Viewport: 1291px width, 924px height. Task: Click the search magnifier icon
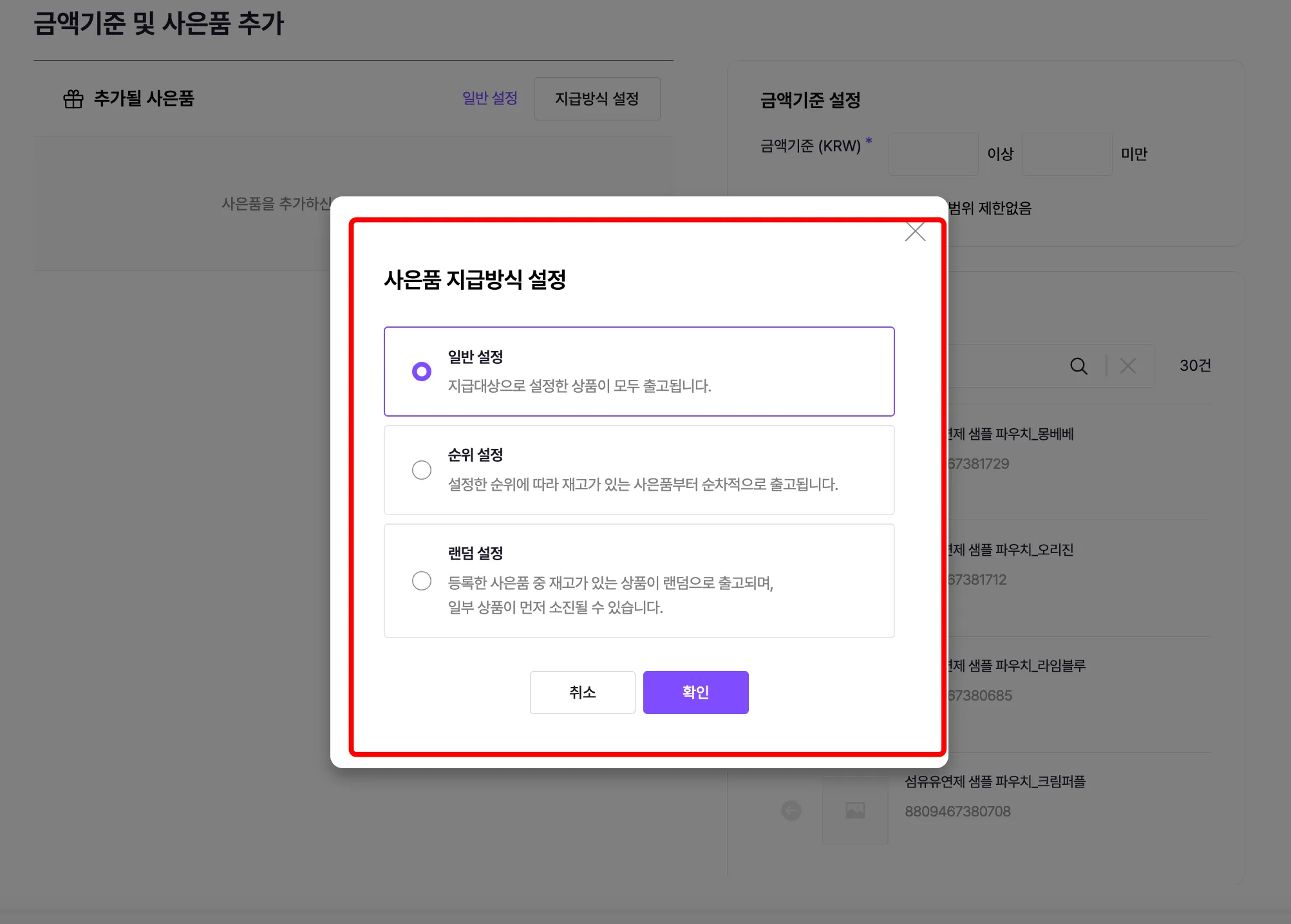coord(1079,366)
